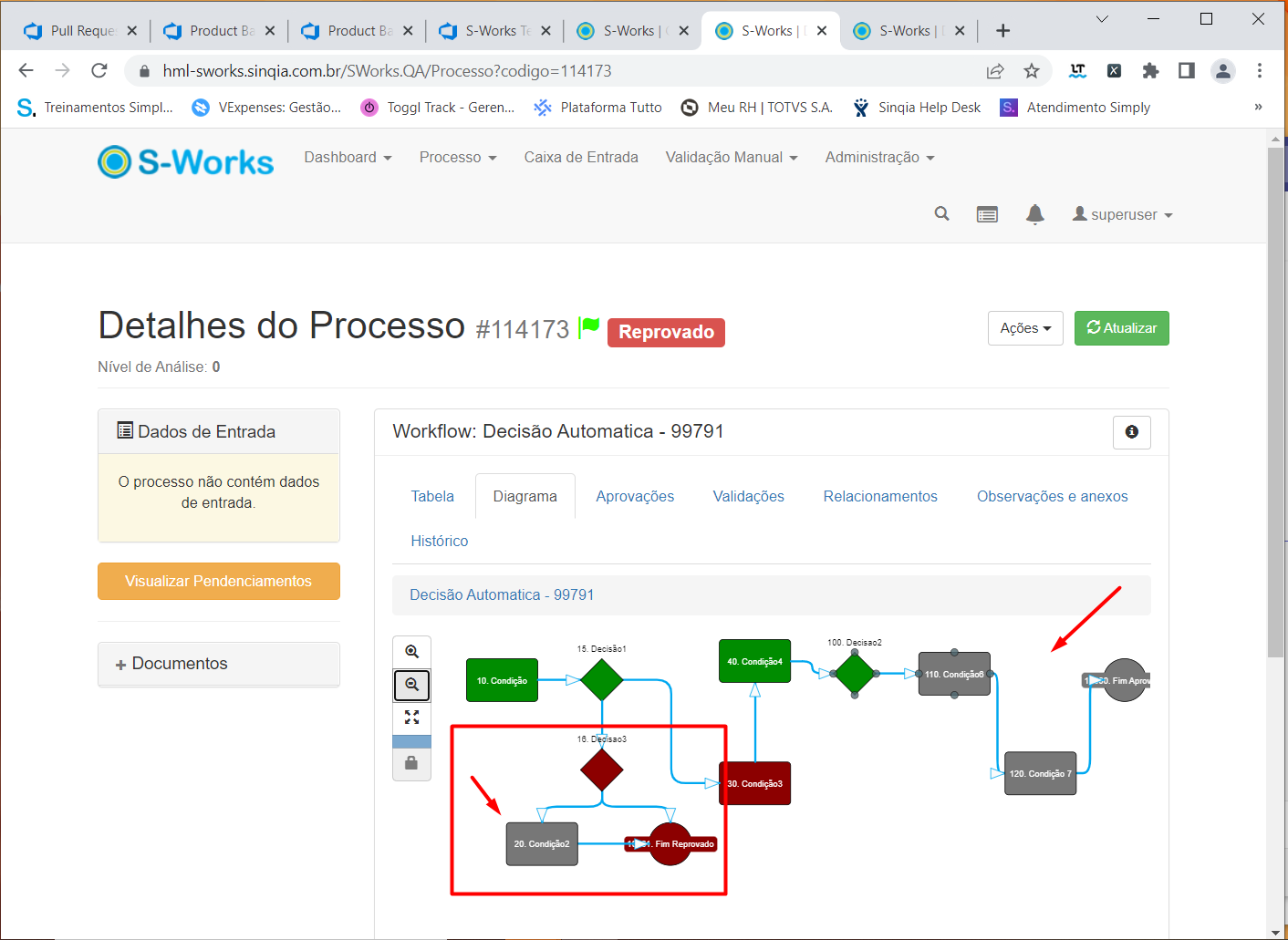The width and height of the screenshot is (1288, 940).
Task: Select node 40. Condição4 in diagram
Action: (754, 661)
